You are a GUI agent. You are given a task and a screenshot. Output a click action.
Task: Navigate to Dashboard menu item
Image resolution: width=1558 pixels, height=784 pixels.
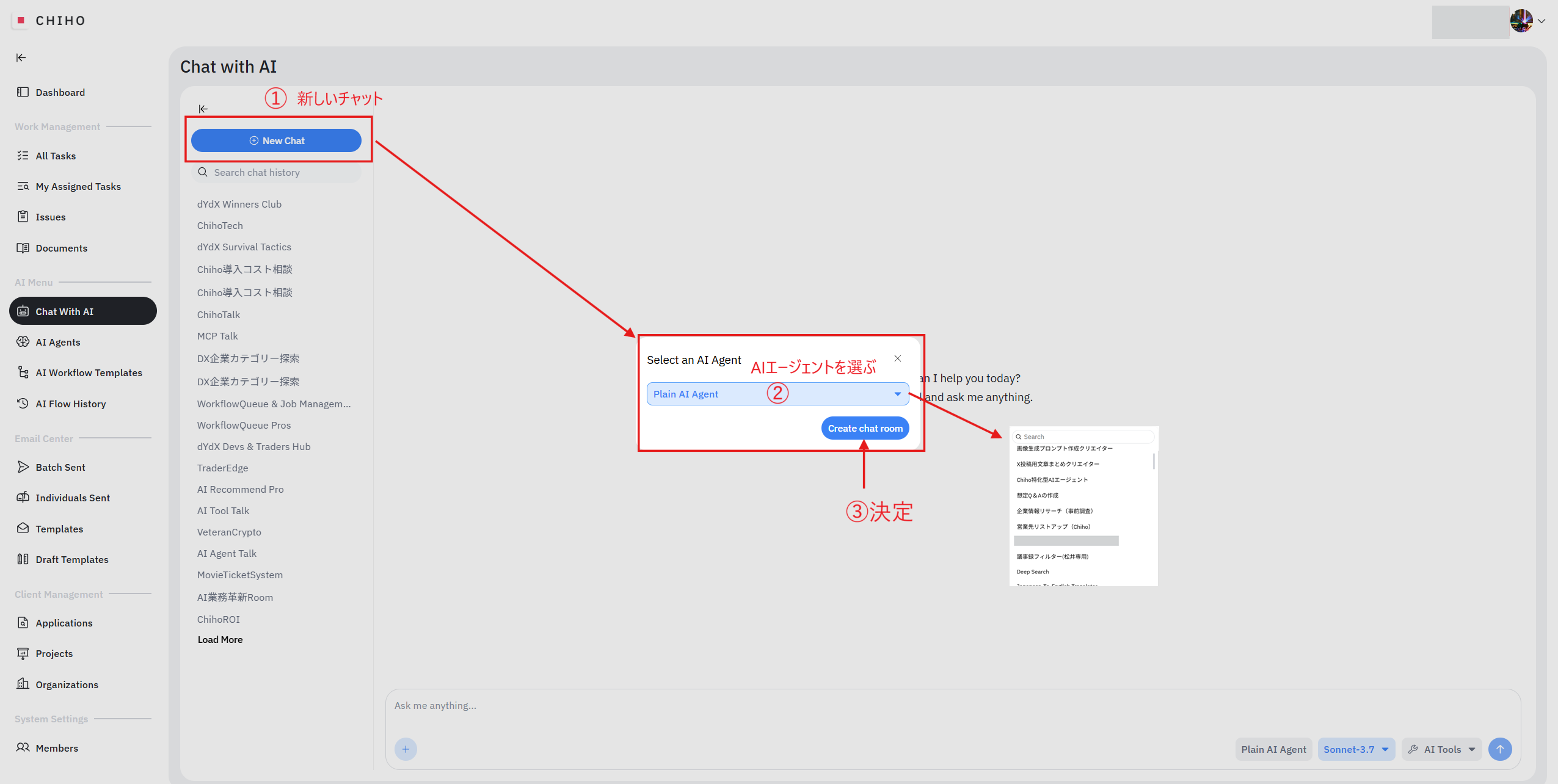[60, 92]
